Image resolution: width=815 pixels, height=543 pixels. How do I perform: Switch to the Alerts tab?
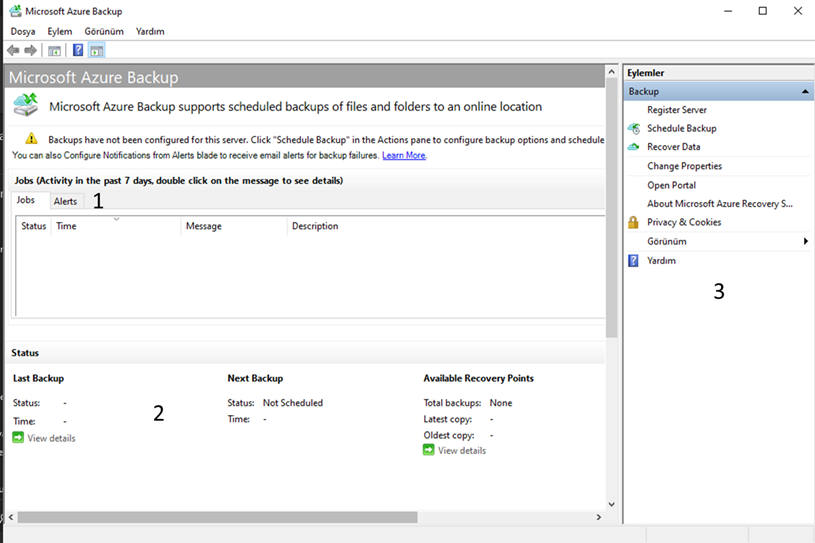click(x=65, y=201)
